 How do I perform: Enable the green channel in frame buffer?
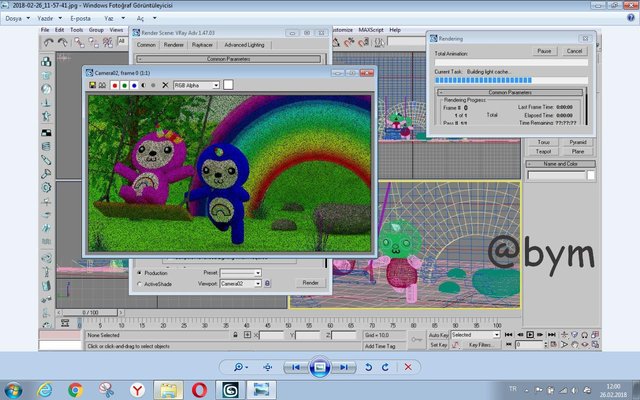click(123, 86)
